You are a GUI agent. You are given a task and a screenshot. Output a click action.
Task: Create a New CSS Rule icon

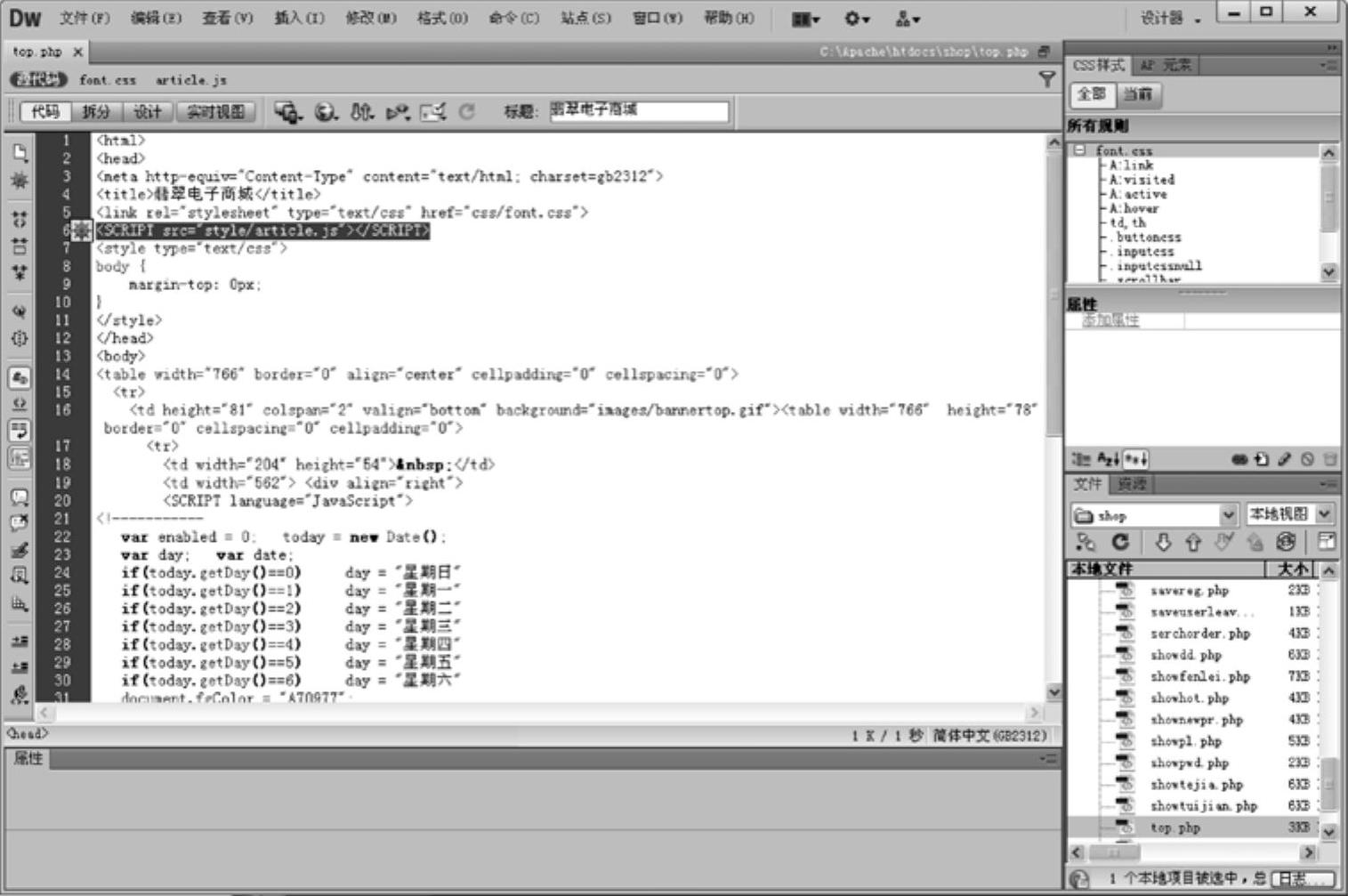coord(1262,459)
